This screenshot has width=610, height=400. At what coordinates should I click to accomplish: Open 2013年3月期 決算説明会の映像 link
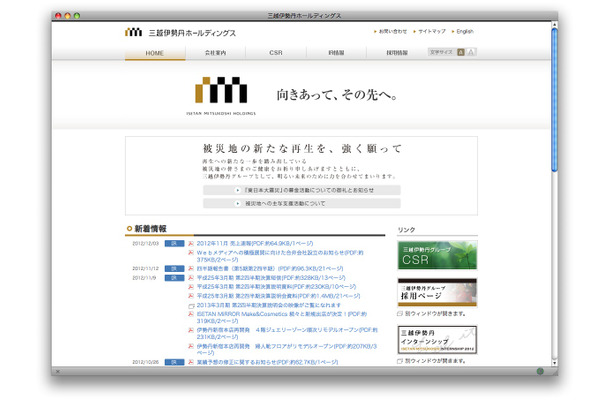point(268,305)
